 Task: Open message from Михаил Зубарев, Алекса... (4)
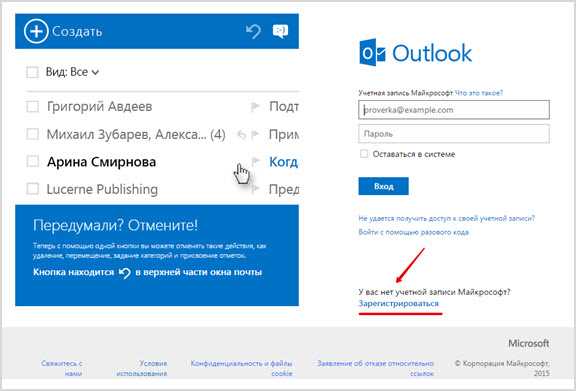pos(136,134)
